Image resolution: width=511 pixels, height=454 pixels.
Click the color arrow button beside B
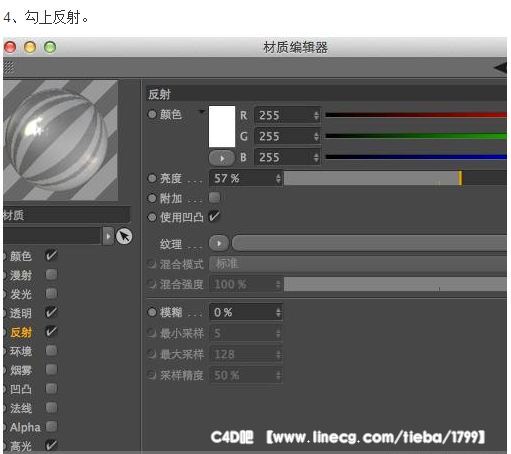221,158
